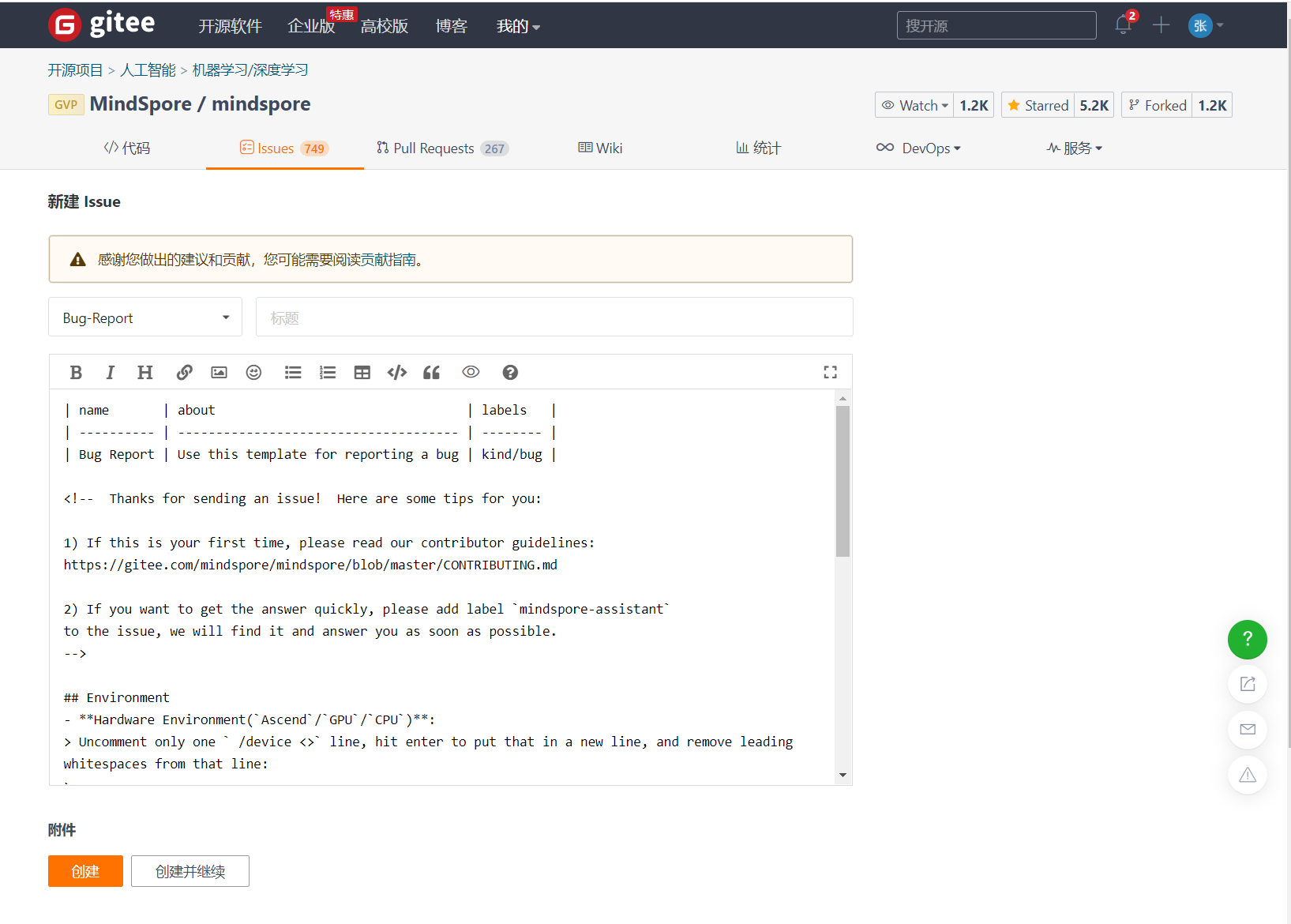Open the 统计 tab

point(758,148)
